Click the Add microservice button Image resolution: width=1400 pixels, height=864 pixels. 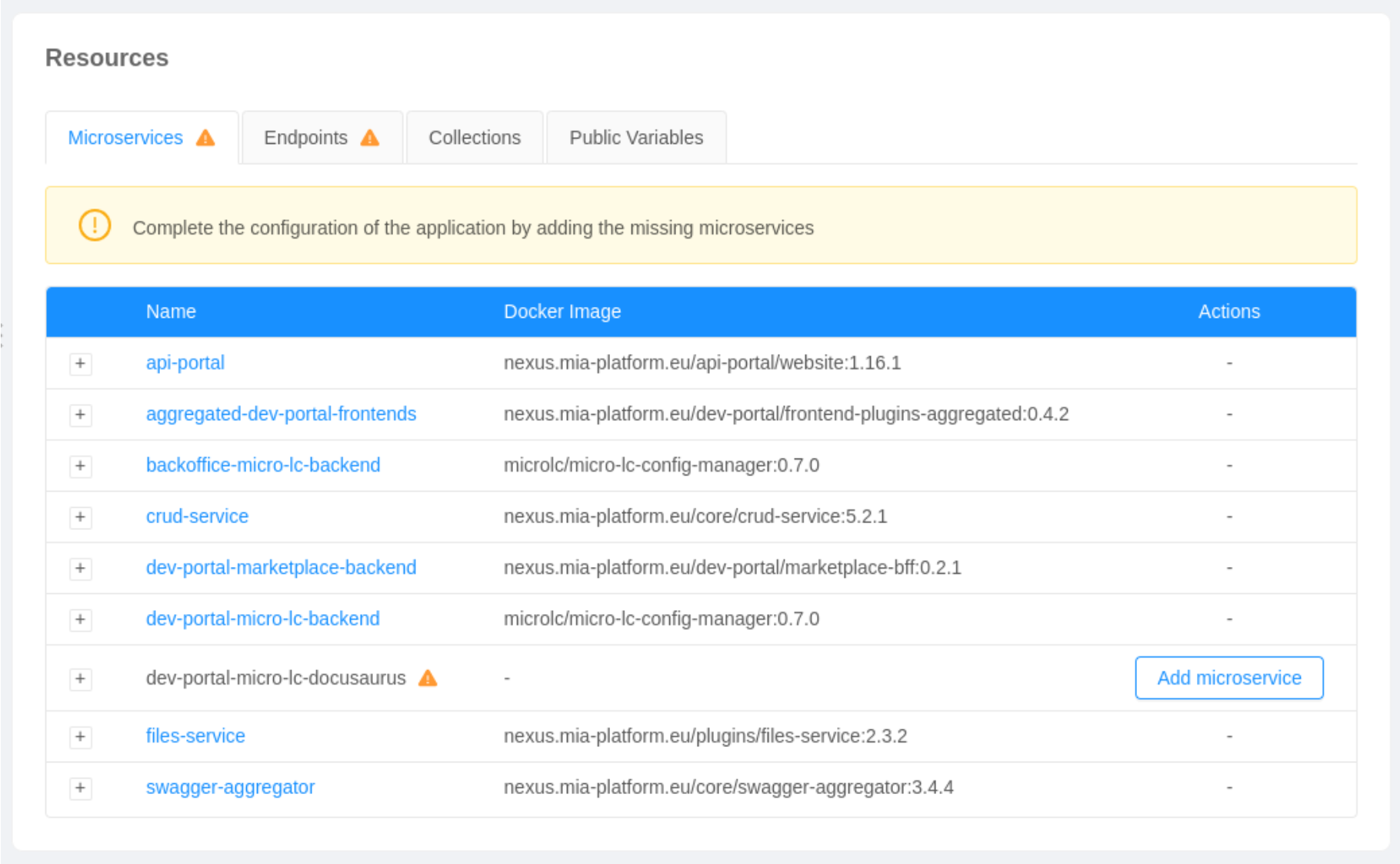(1228, 678)
